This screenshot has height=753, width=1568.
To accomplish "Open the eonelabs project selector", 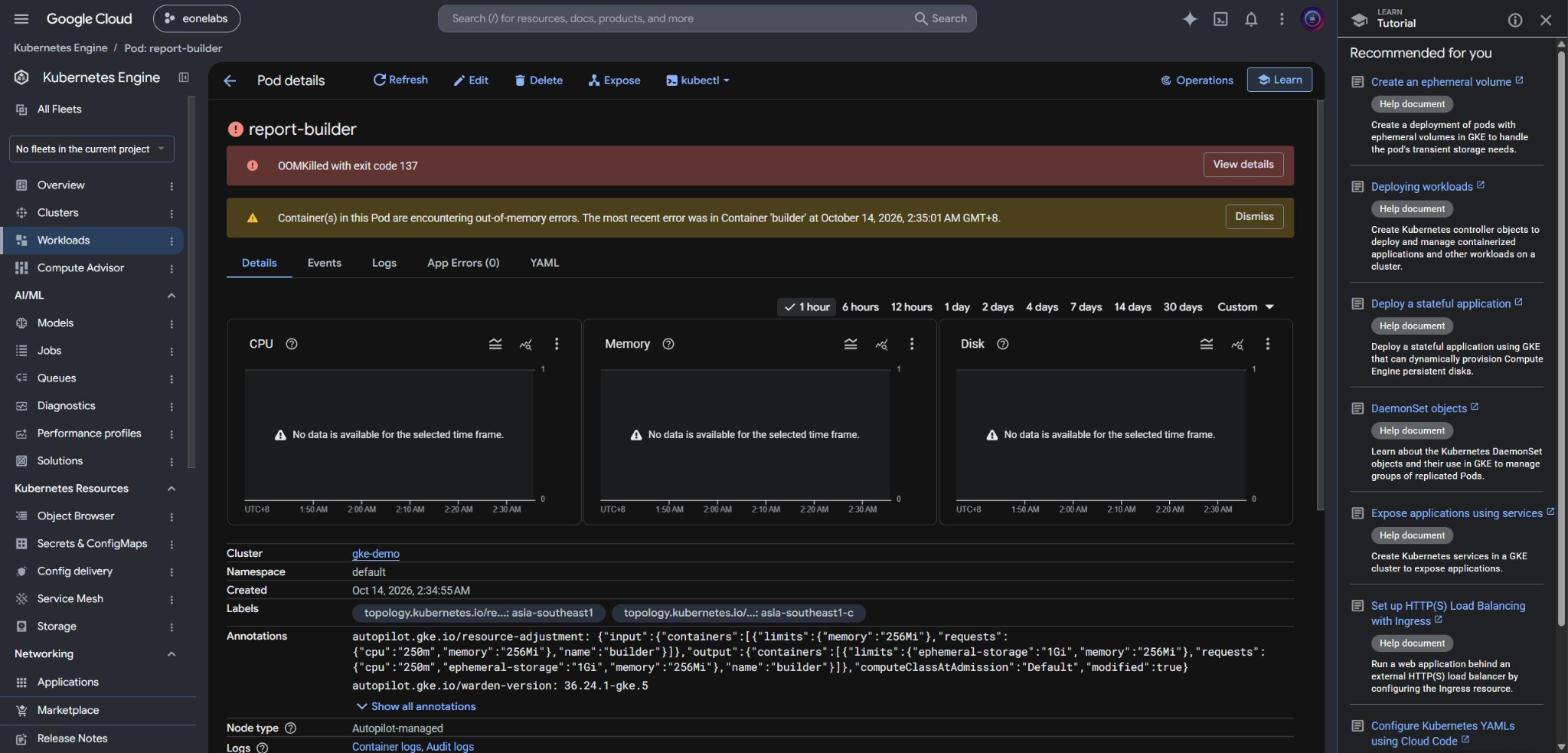I will (197, 18).
